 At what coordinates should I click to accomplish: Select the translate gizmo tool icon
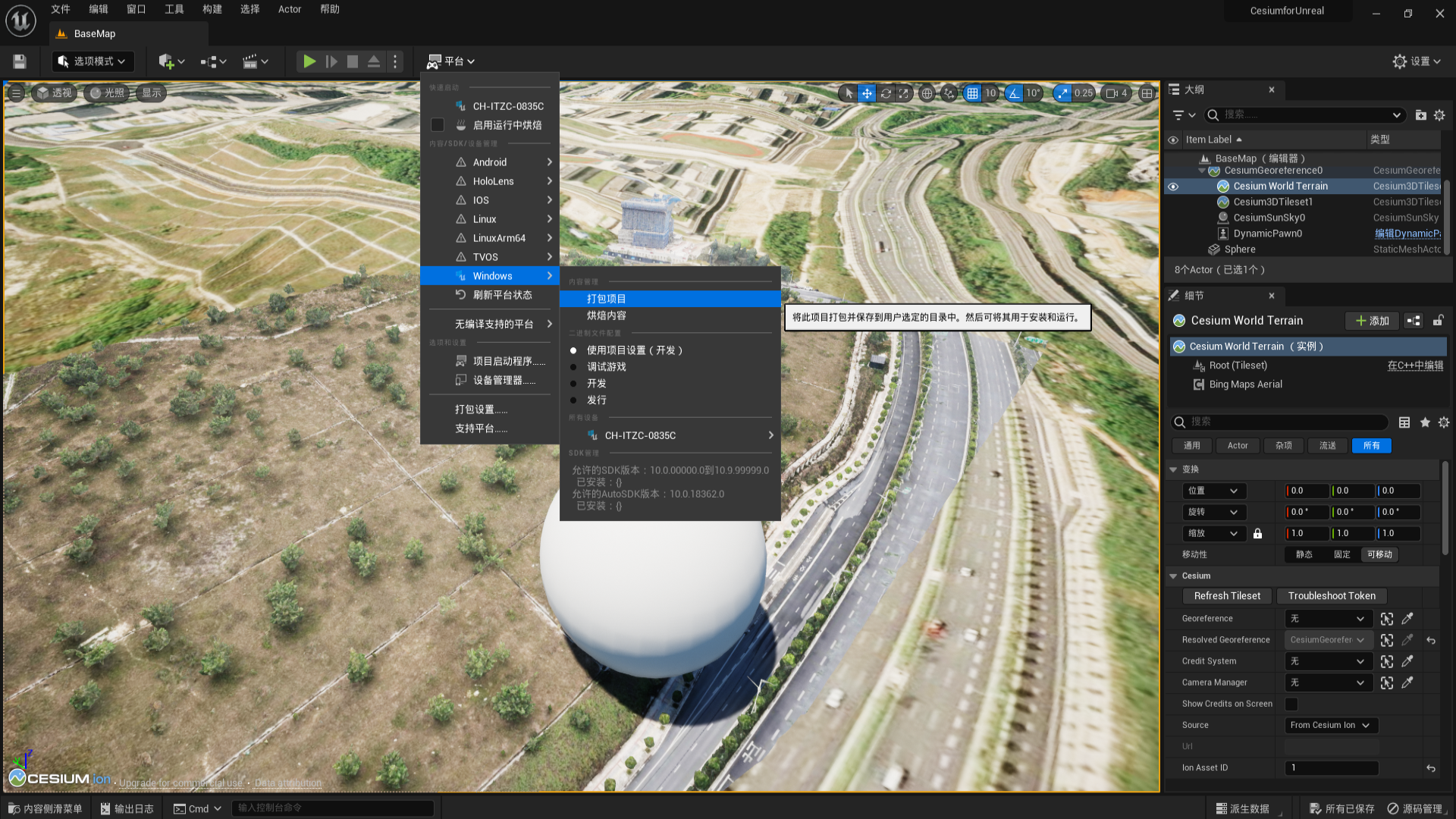(x=867, y=93)
